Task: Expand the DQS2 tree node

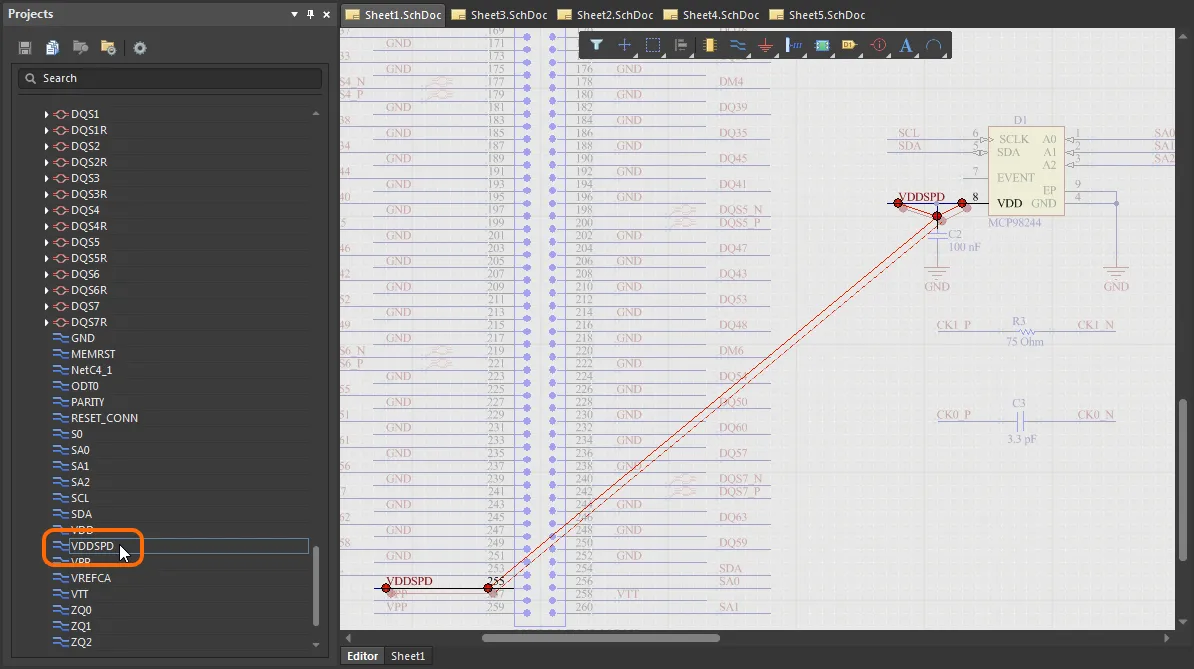Action: point(46,146)
